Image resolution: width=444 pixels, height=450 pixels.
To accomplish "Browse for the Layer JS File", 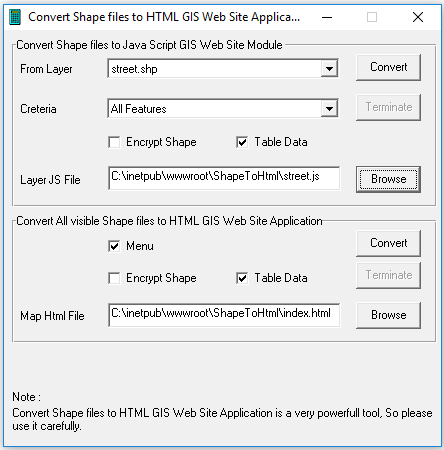I will [388, 179].
